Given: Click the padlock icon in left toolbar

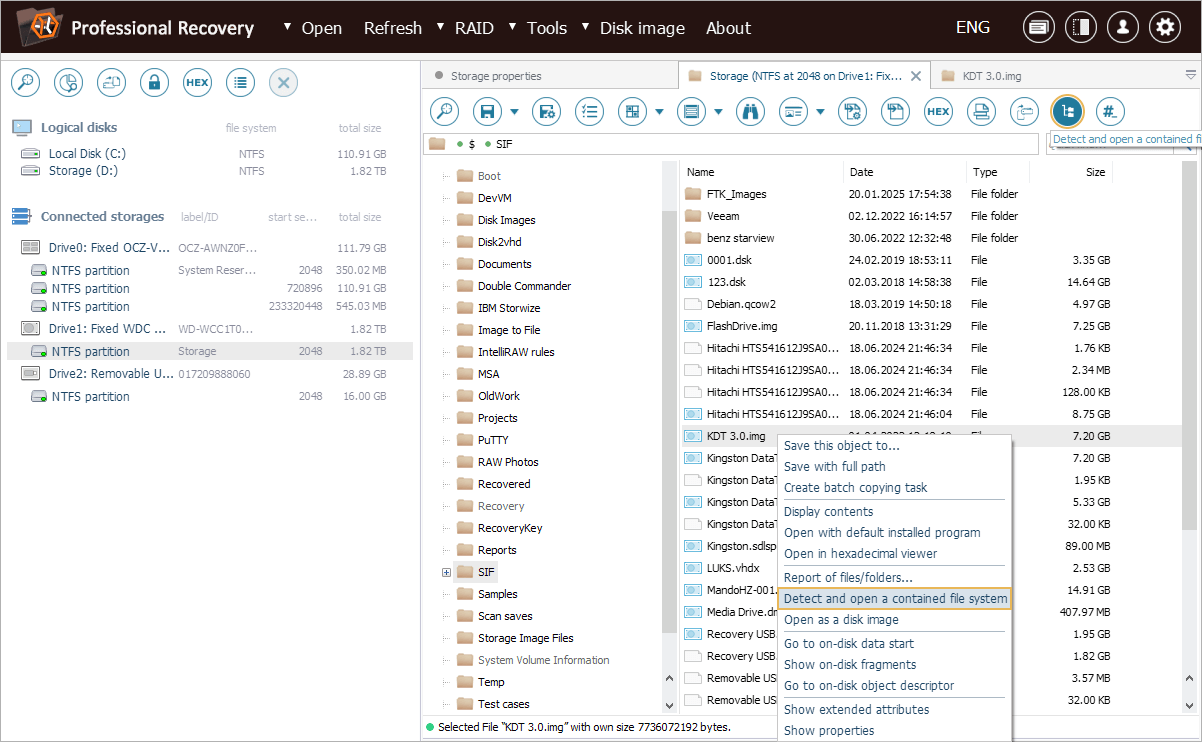Looking at the screenshot, I should [154, 83].
